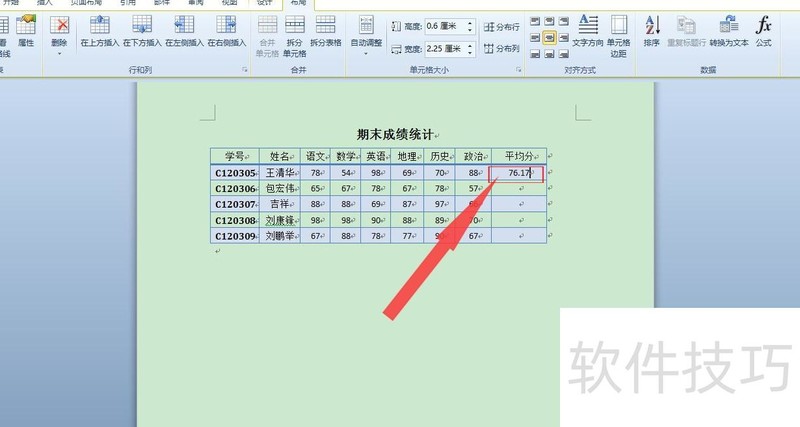Click Convert to Text (转换为文本)
The height and width of the screenshot is (427, 800).
729,32
